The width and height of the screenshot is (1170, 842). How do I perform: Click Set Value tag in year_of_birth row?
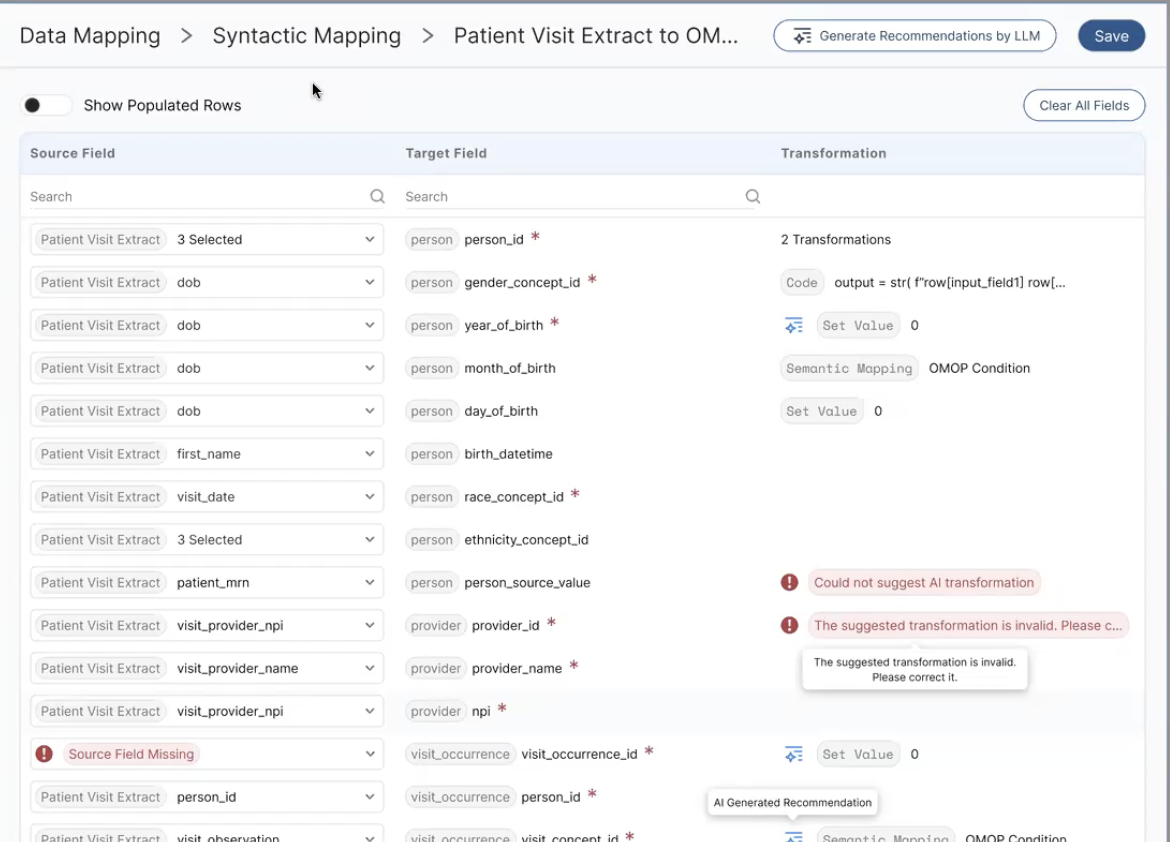tap(857, 325)
